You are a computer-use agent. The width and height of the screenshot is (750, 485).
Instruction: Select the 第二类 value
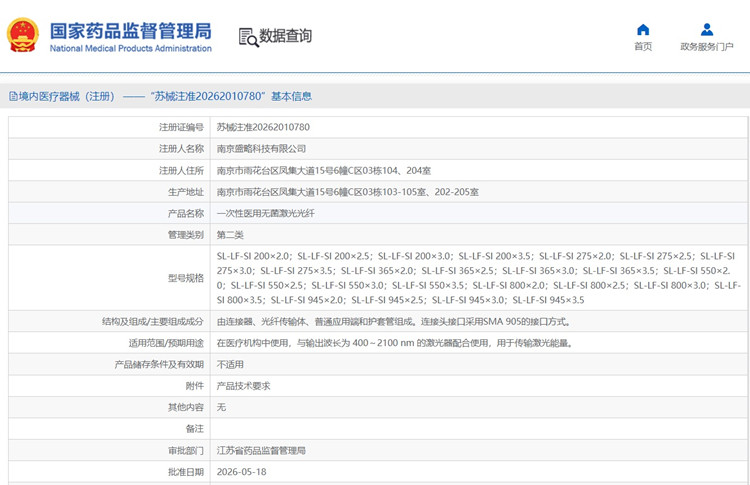tap(230, 235)
